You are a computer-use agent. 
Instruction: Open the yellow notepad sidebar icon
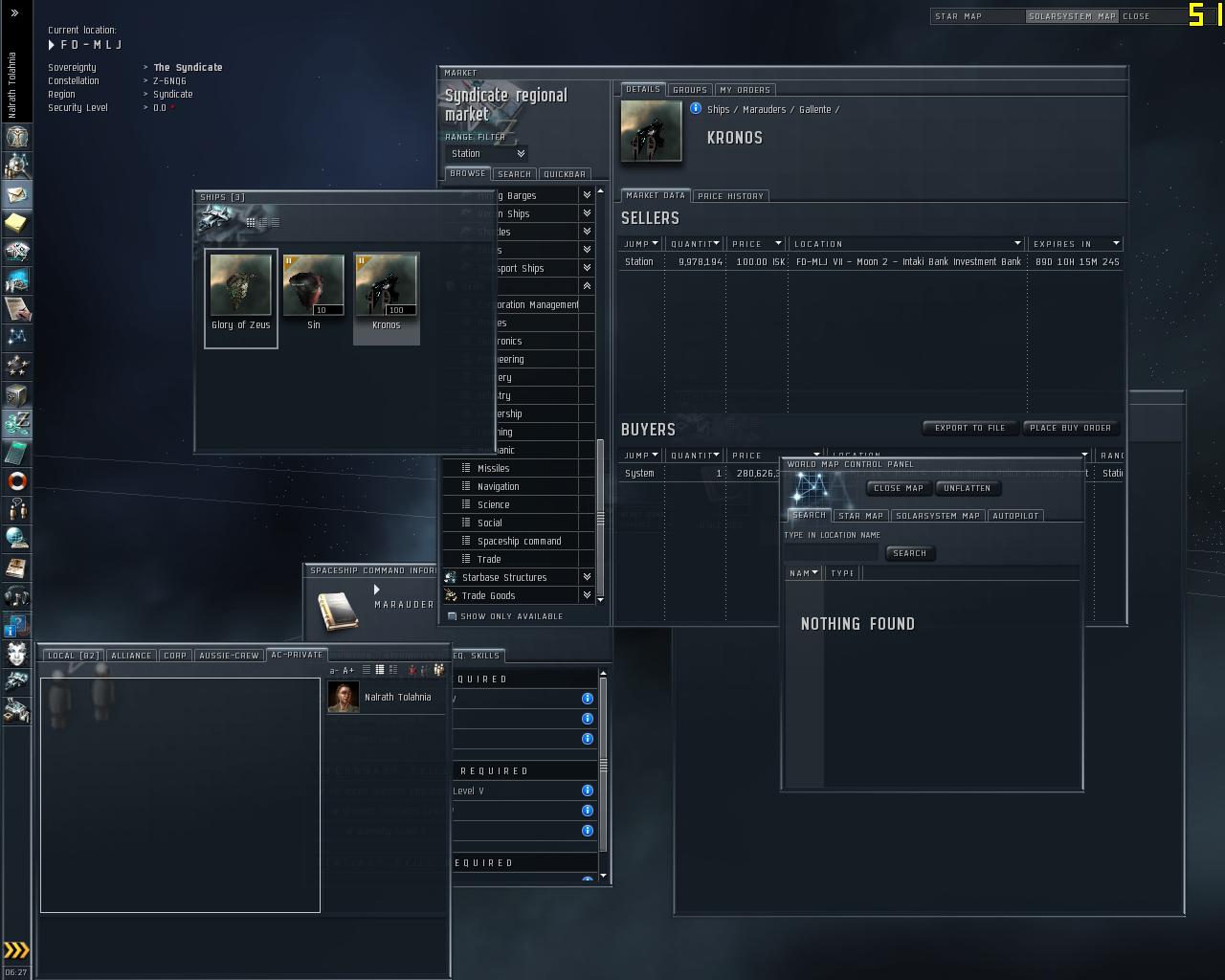pos(17,223)
